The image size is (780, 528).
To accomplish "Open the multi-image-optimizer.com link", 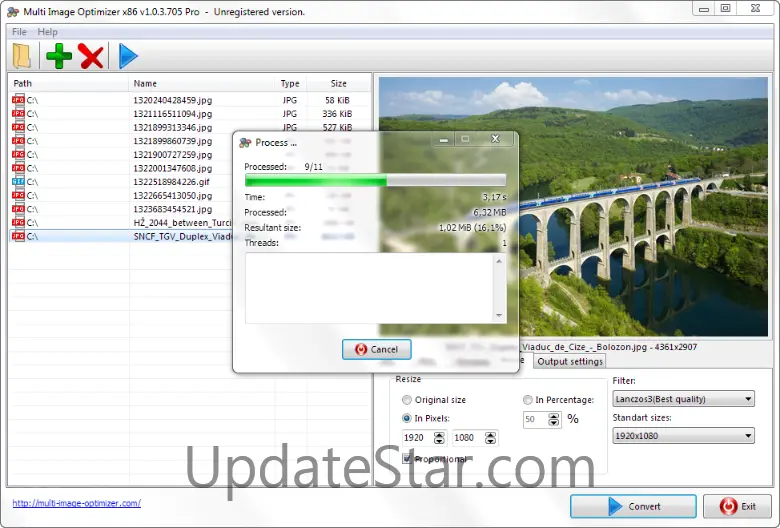I will pos(77,503).
